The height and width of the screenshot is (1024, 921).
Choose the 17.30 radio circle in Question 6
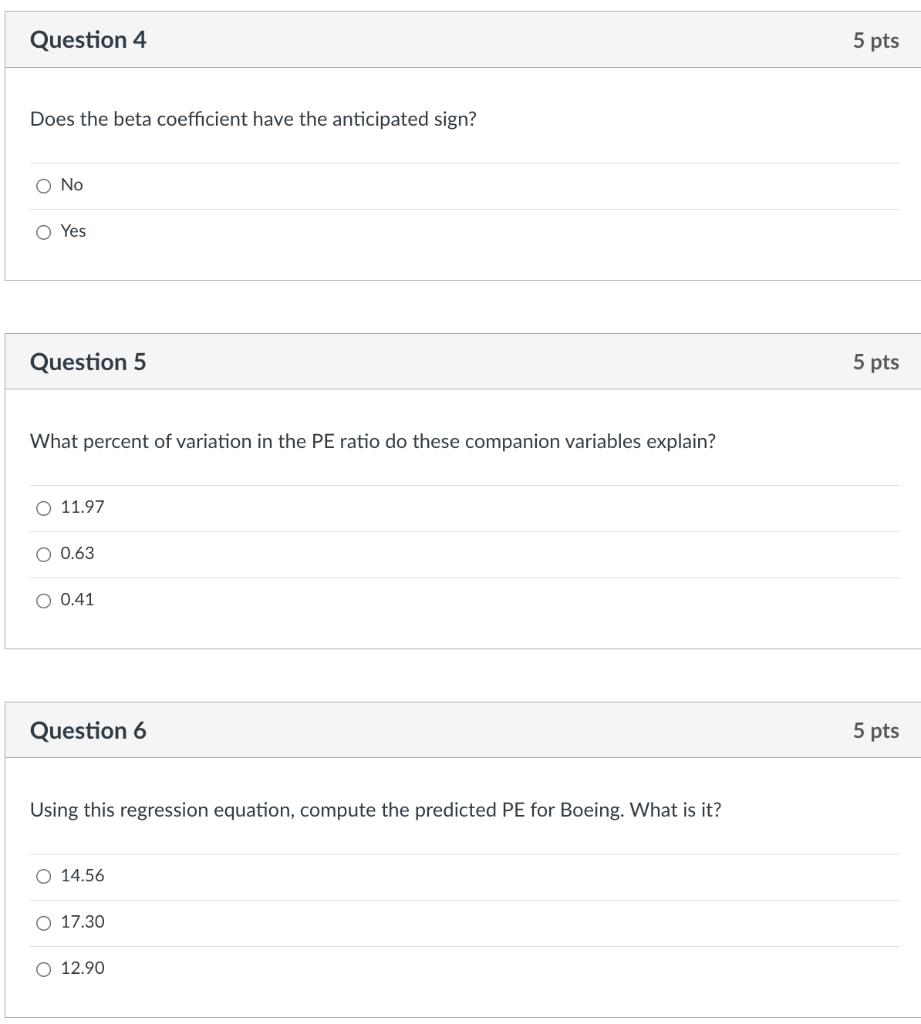tap(43, 922)
